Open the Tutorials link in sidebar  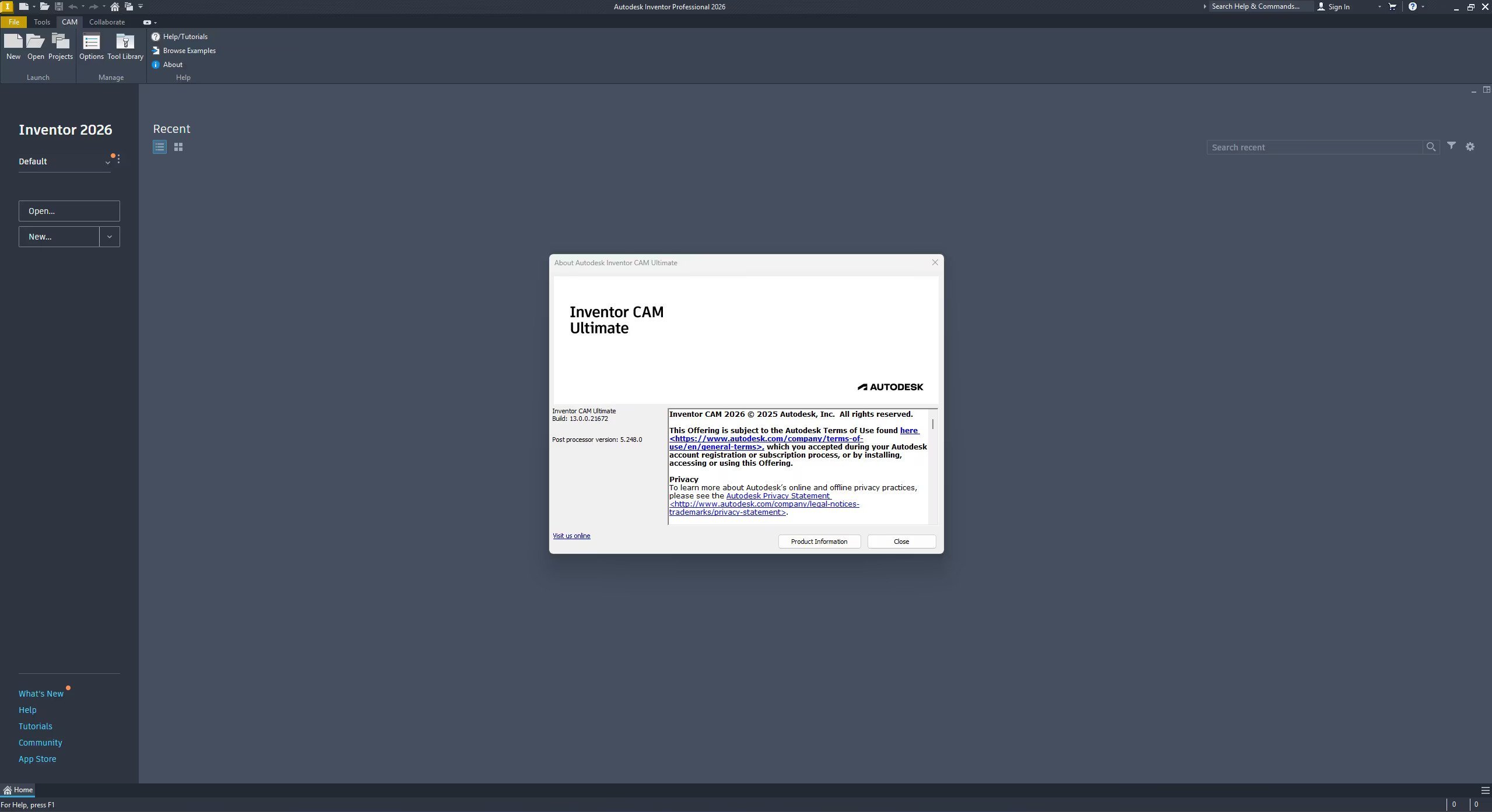[36, 726]
